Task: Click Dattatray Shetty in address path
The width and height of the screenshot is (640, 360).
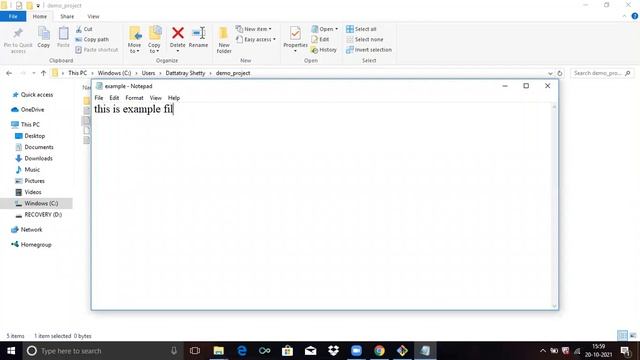Action: tap(185, 73)
